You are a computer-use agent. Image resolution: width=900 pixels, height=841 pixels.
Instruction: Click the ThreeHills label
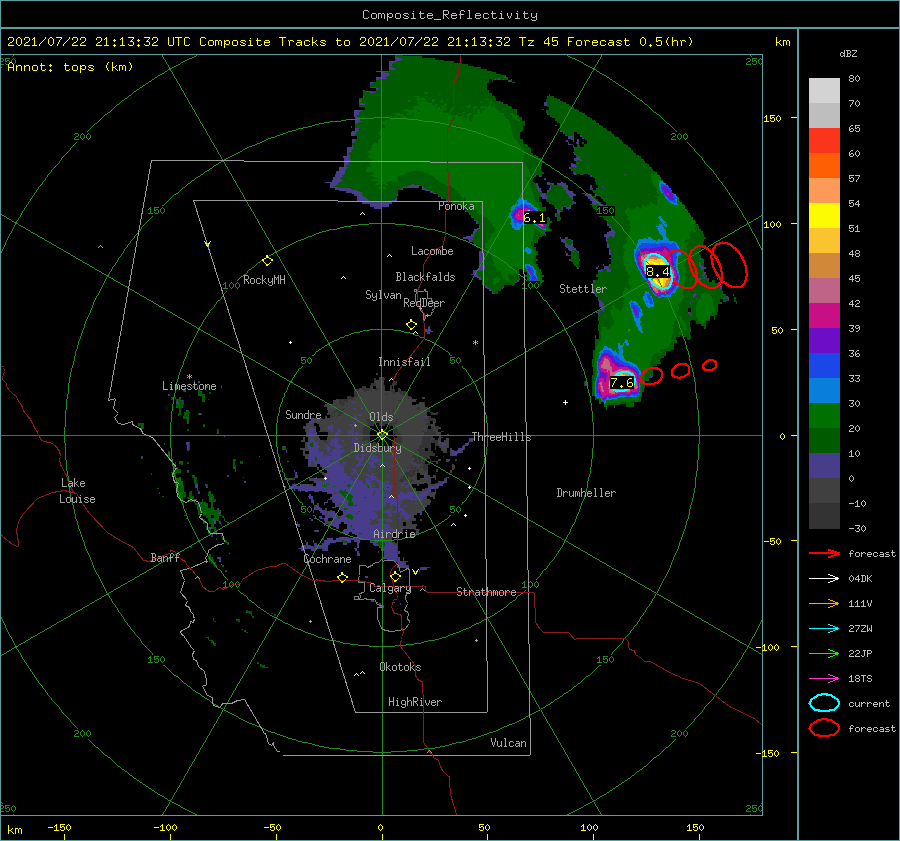pos(501,437)
